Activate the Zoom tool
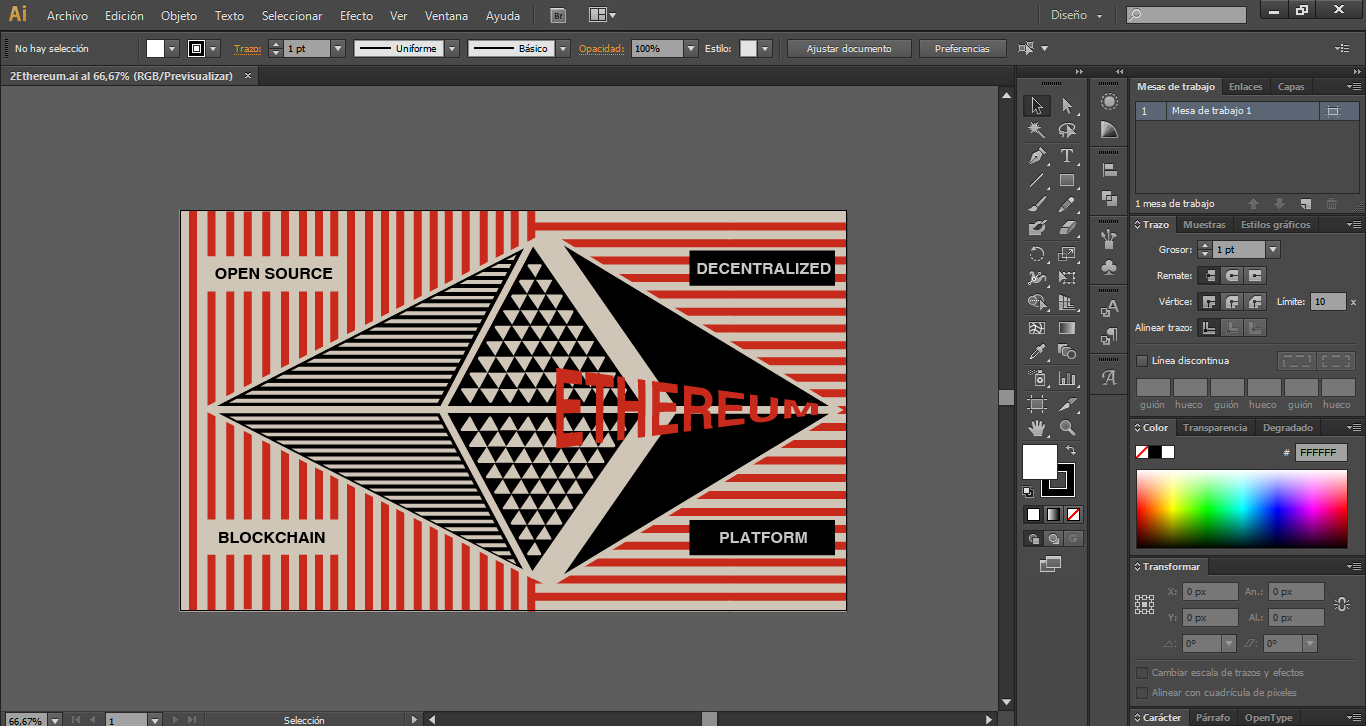Screen dimensions: 1366x726 click(x=1067, y=428)
